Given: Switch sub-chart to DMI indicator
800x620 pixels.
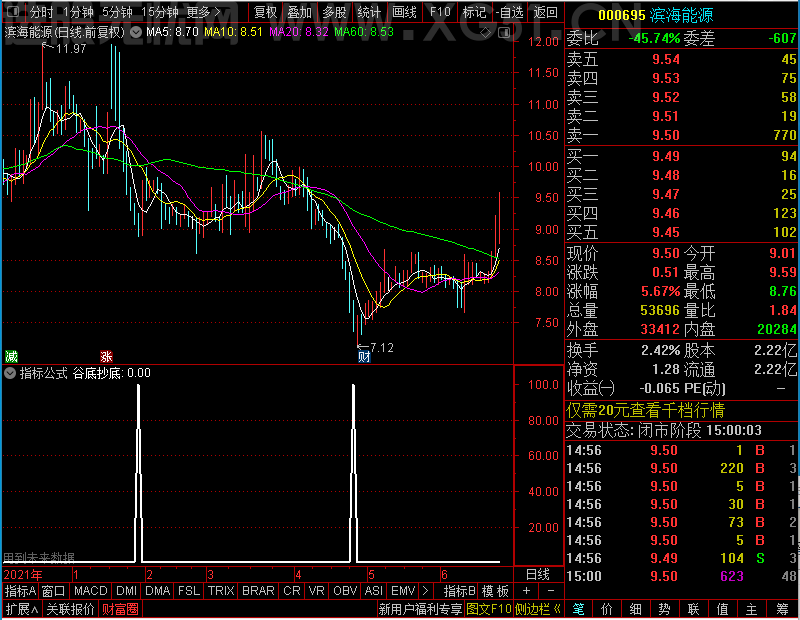Looking at the screenshot, I should coord(126,591).
